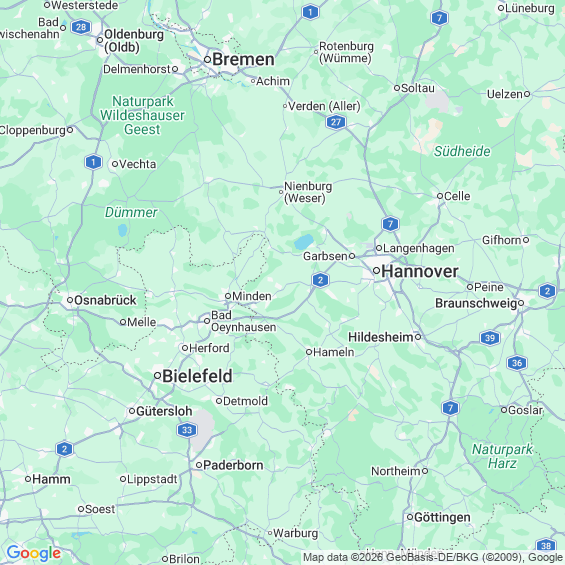
Task: Click the A28 highway shield near Oldenburg
Action: [x=81, y=27]
